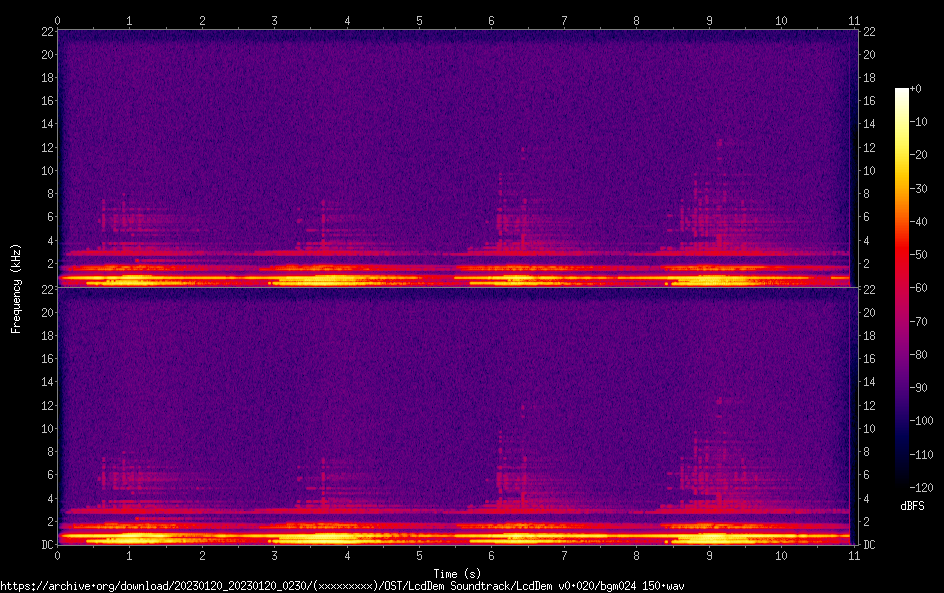Click the 5 second tick on bottom time axis
Viewport: 944px width, 593px height.
click(x=419, y=555)
